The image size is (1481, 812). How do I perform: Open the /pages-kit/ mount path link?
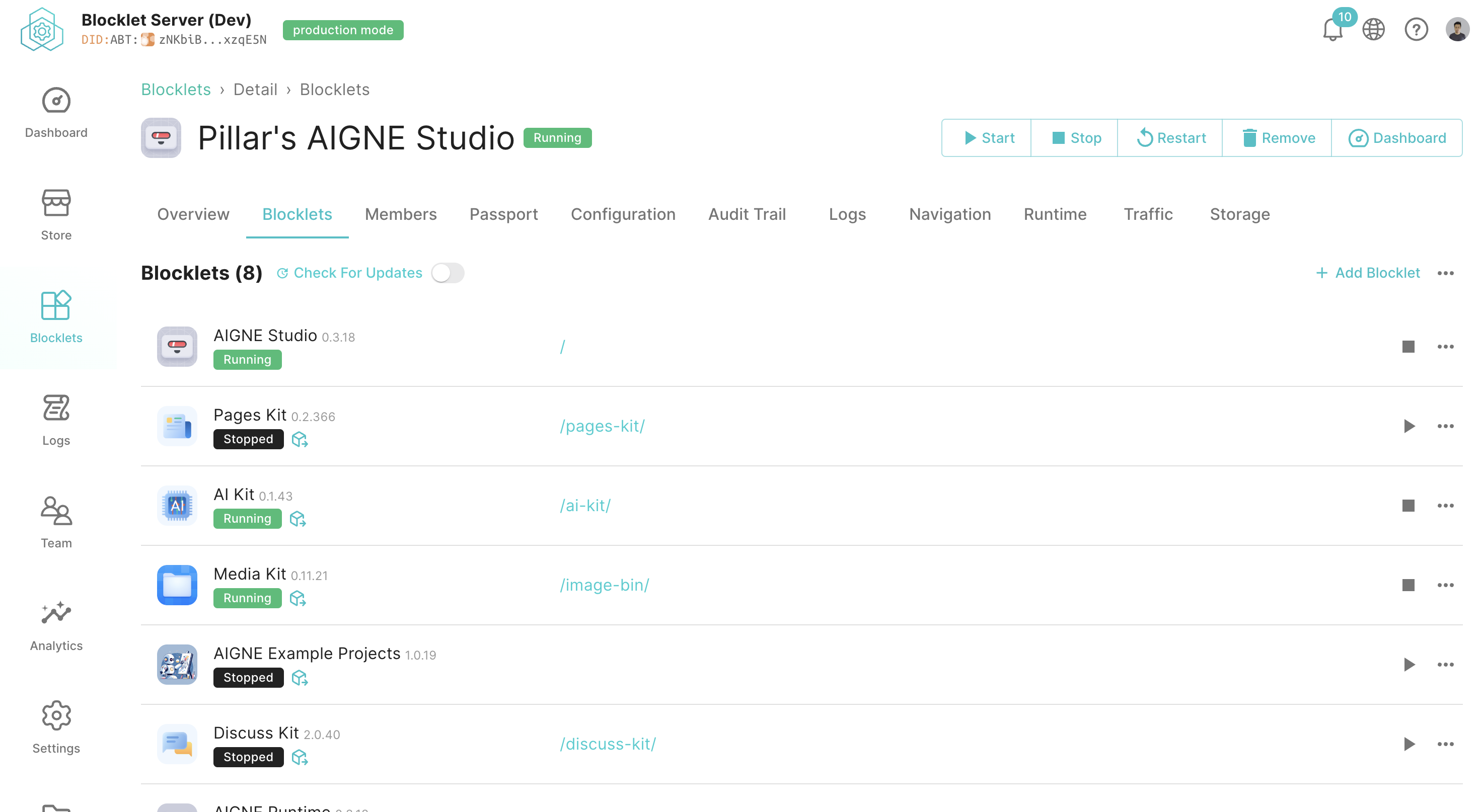(602, 426)
